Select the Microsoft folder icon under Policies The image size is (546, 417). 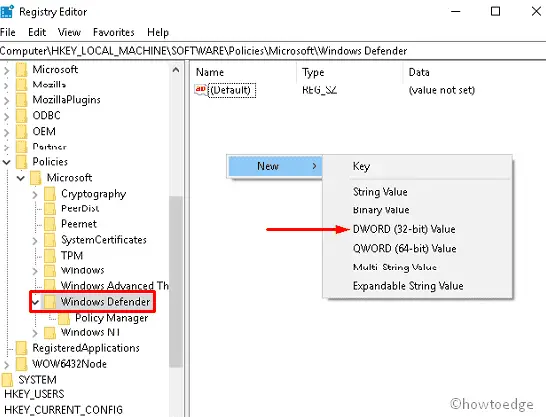click(x=36, y=178)
